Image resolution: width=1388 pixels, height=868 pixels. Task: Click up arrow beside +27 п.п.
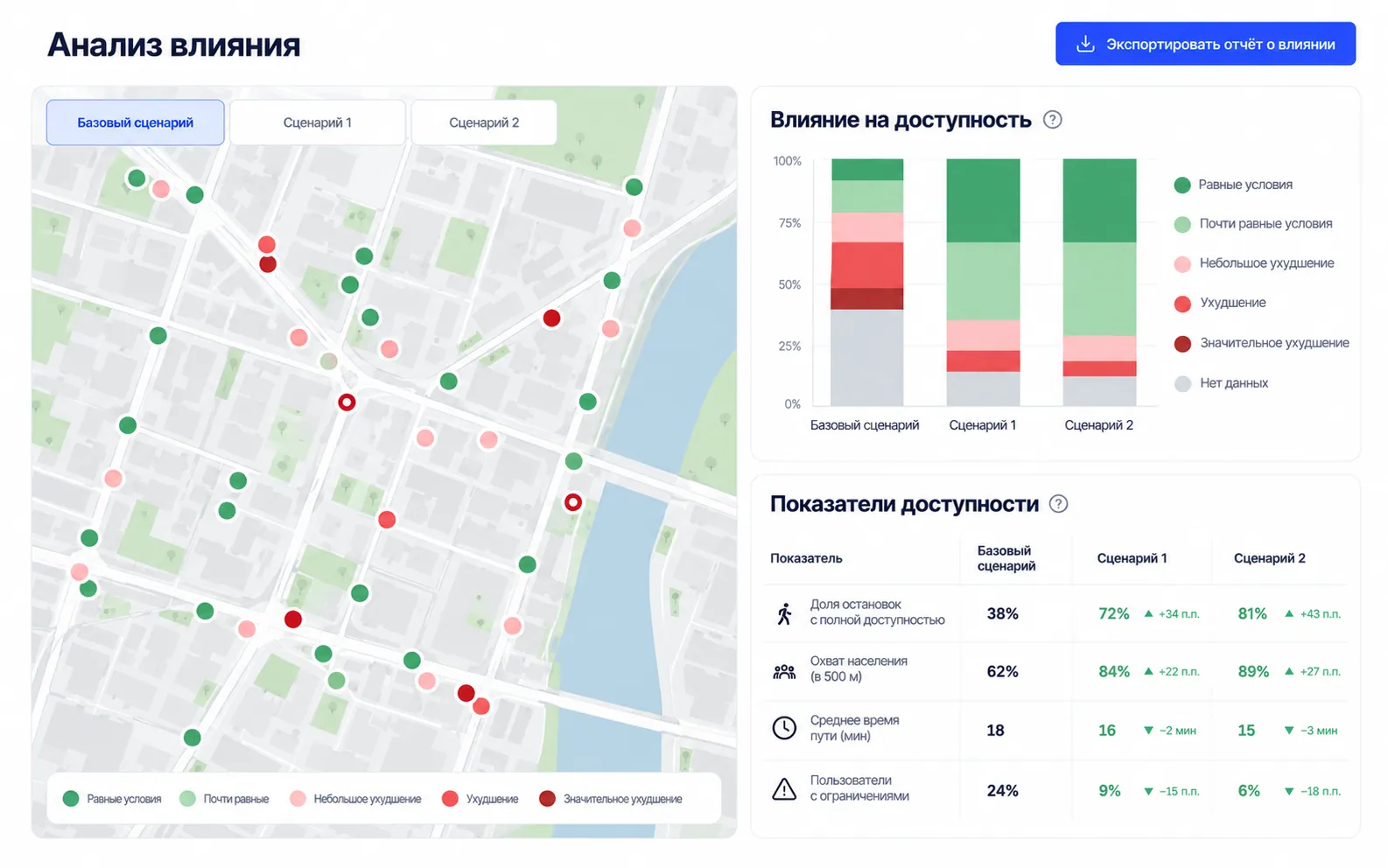tap(1289, 672)
